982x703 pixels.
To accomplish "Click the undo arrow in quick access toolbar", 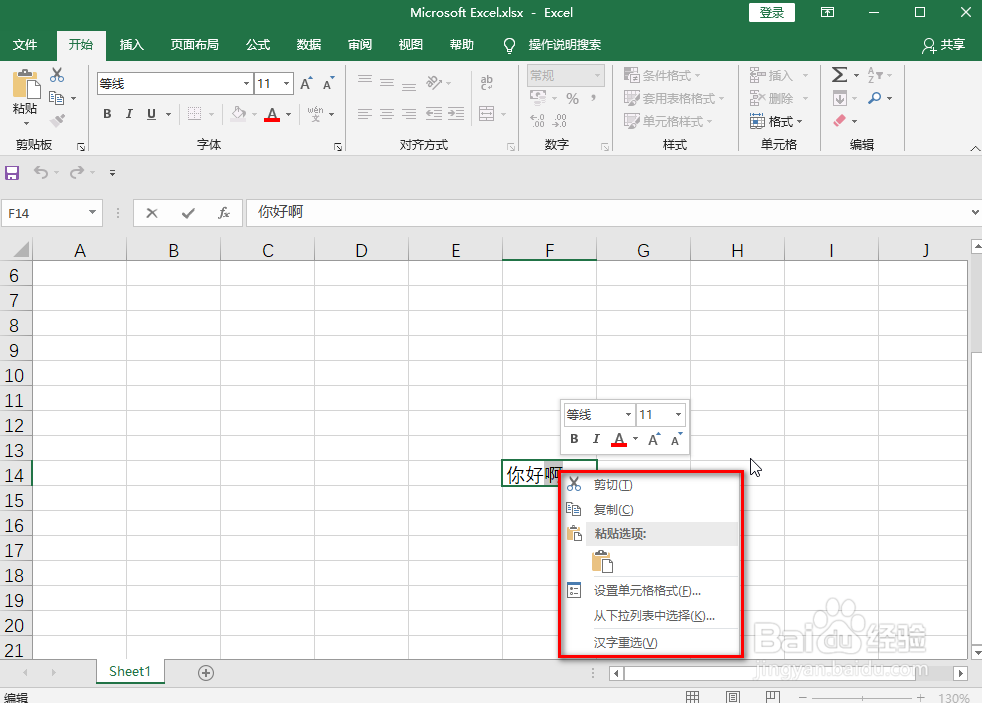I will [41, 172].
